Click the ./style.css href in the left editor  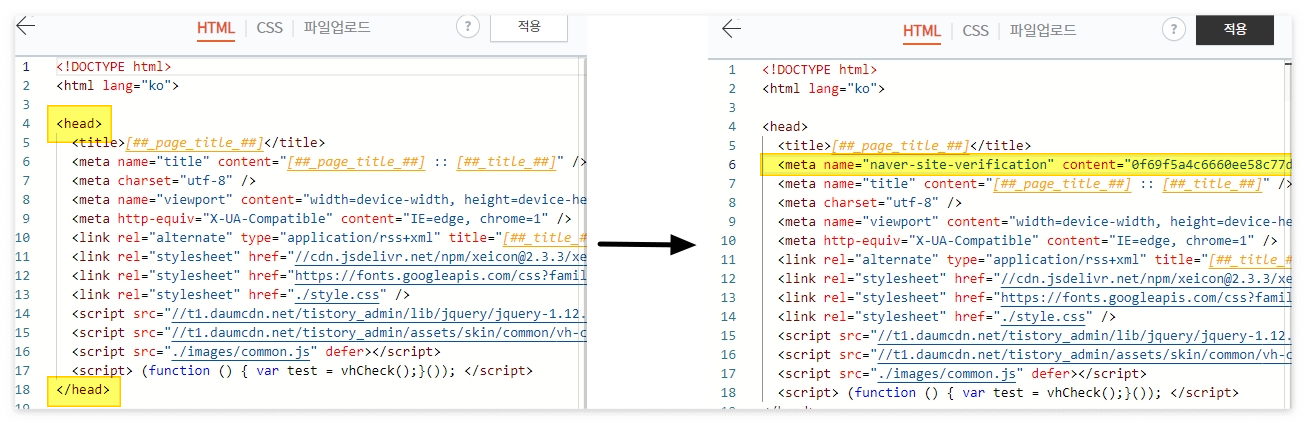338,295
